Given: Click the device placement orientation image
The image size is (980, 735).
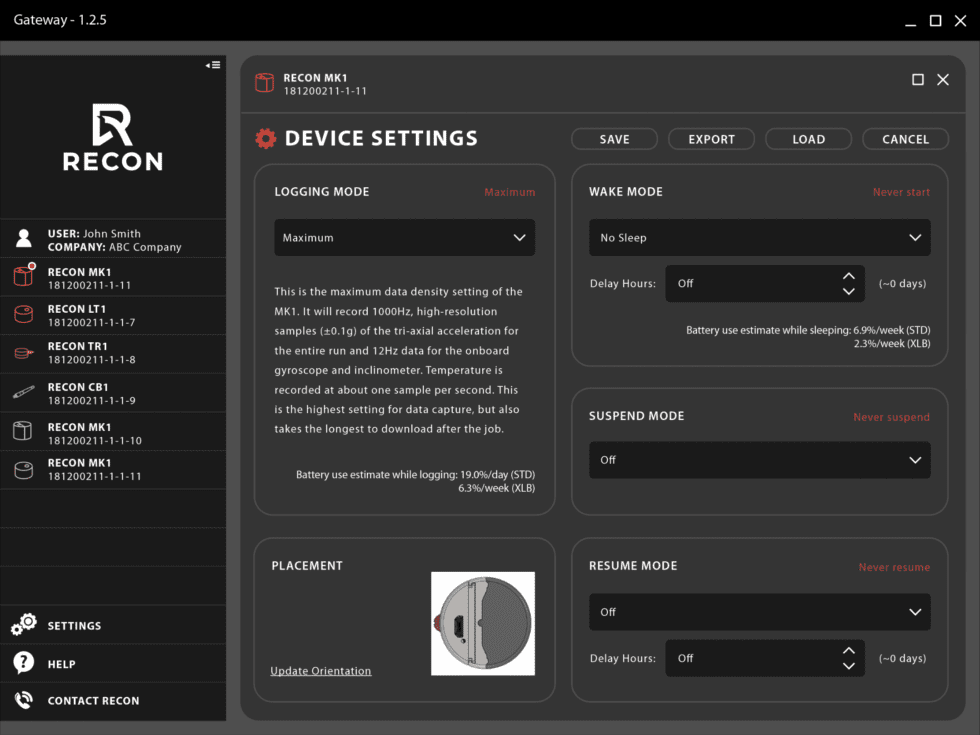Looking at the screenshot, I should pyautogui.click(x=483, y=624).
